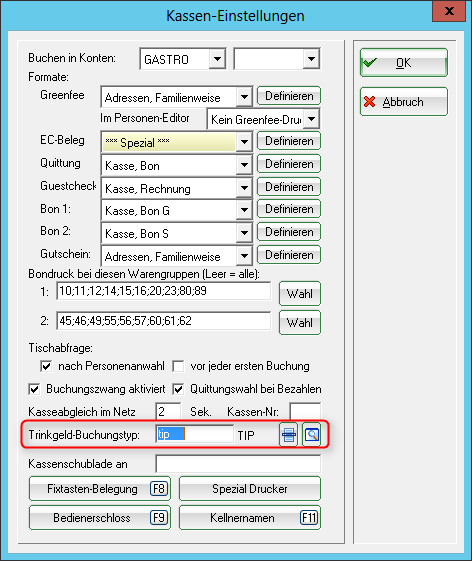Toggle Quittungswahl bei Bezahlen checkbox
The width and height of the screenshot is (472, 561).
(178, 389)
